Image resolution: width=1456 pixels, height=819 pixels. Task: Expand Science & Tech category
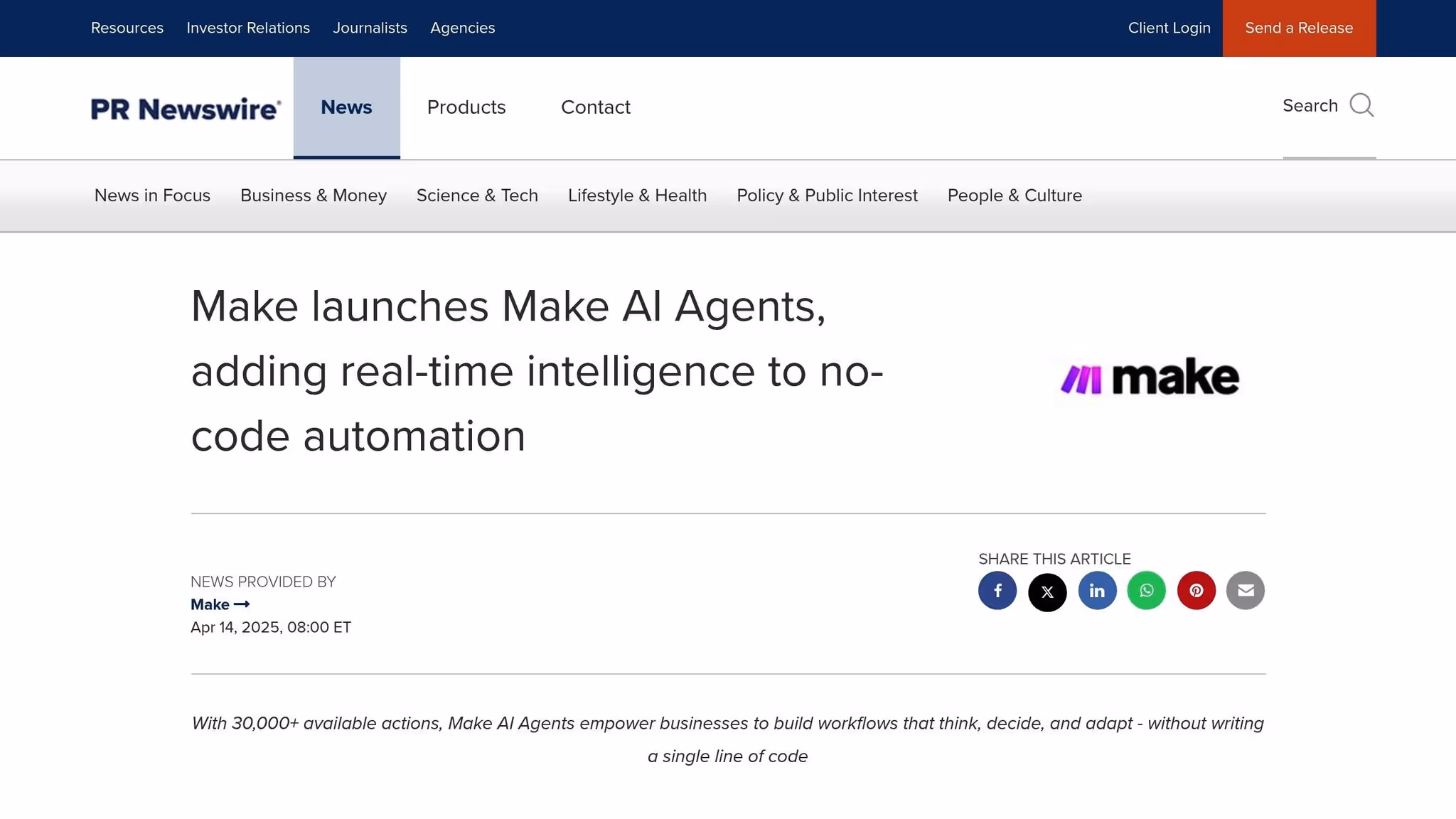coord(477,196)
